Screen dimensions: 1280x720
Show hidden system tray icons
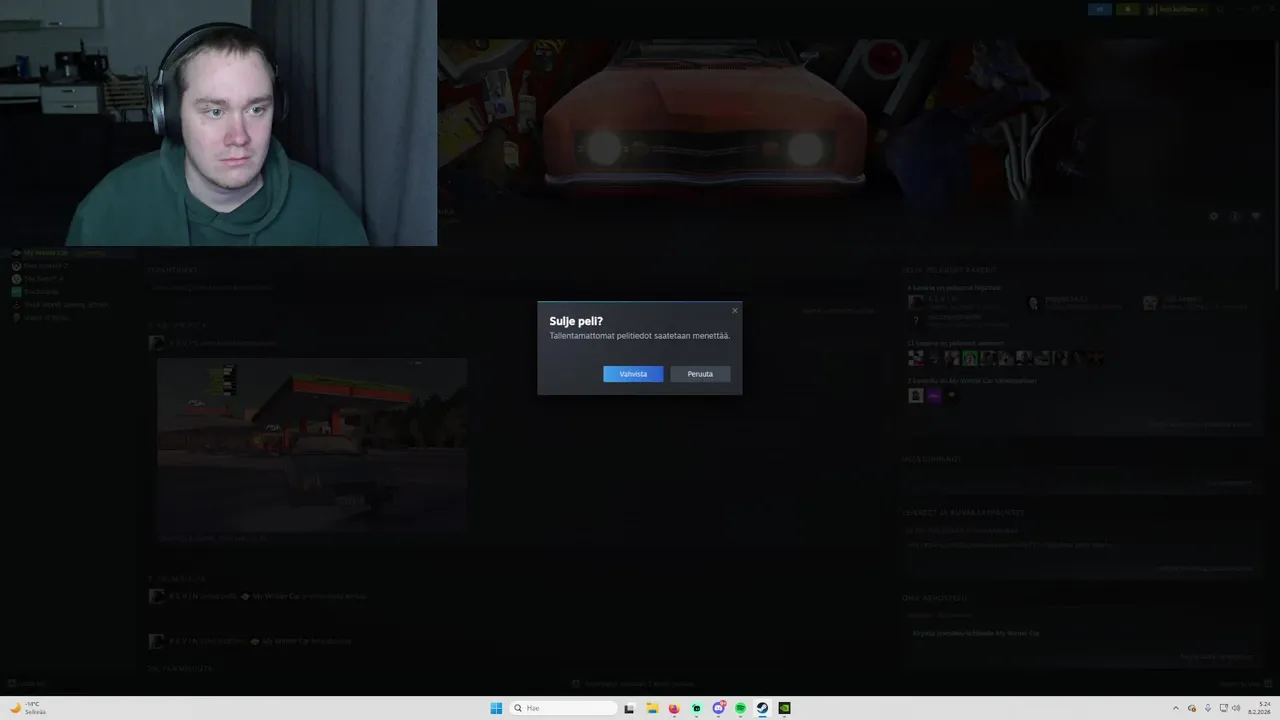[x=1175, y=708]
